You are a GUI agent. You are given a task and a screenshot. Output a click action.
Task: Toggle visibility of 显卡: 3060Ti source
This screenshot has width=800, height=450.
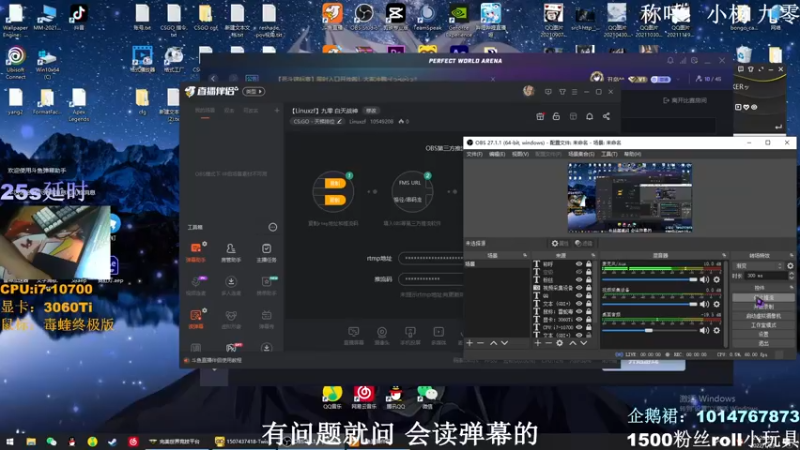[x=579, y=319]
